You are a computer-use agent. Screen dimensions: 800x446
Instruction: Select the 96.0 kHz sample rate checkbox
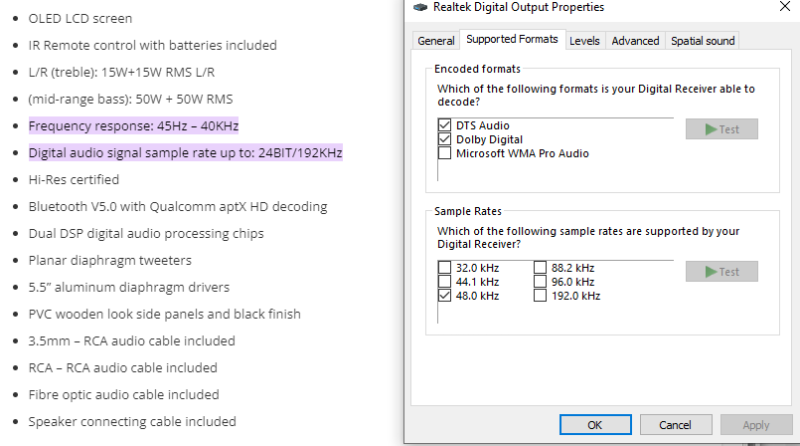click(x=540, y=282)
